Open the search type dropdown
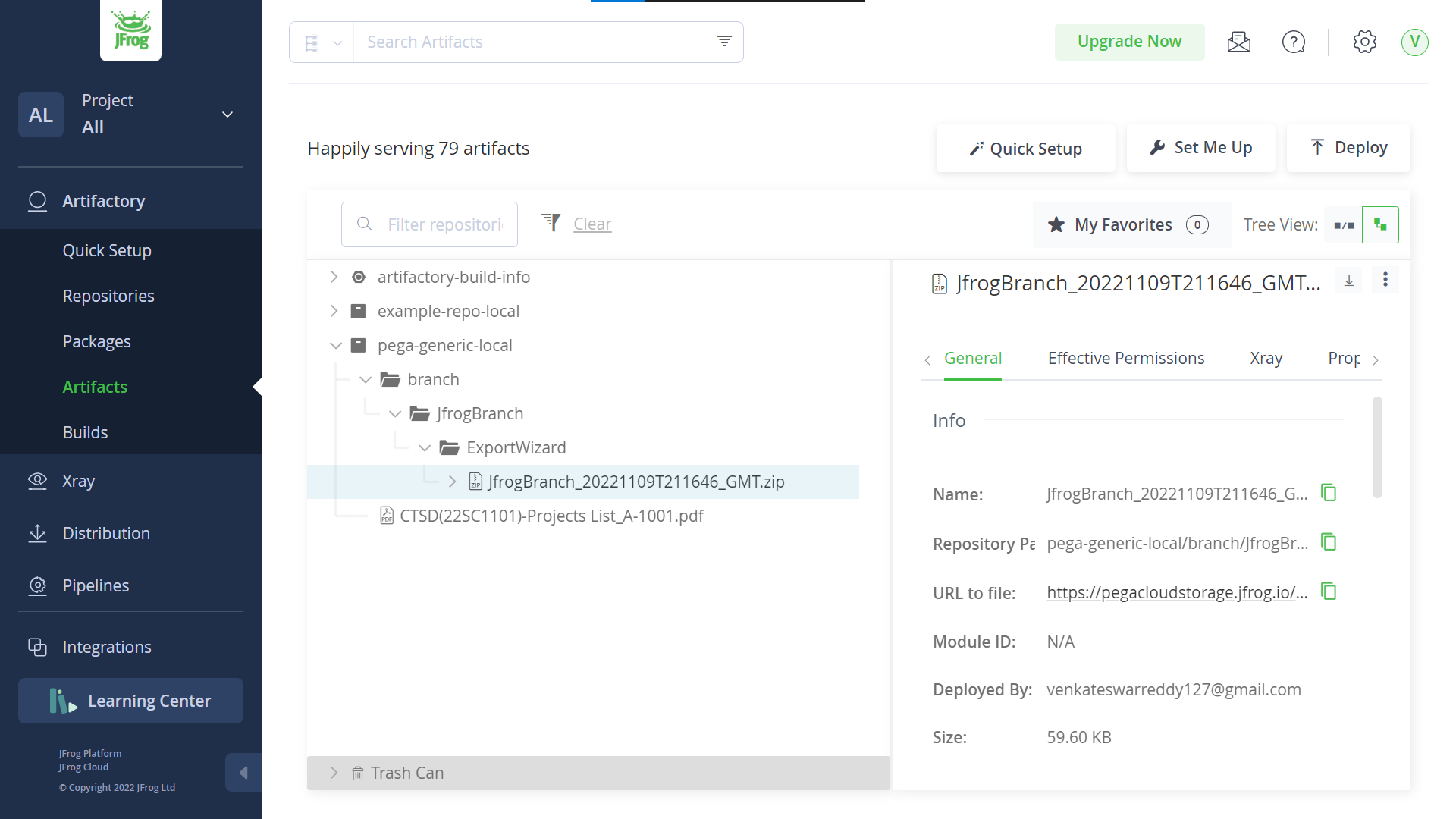Image resolution: width=1456 pixels, height=819 pixels. pyautogui.click(x=322, y=42)
